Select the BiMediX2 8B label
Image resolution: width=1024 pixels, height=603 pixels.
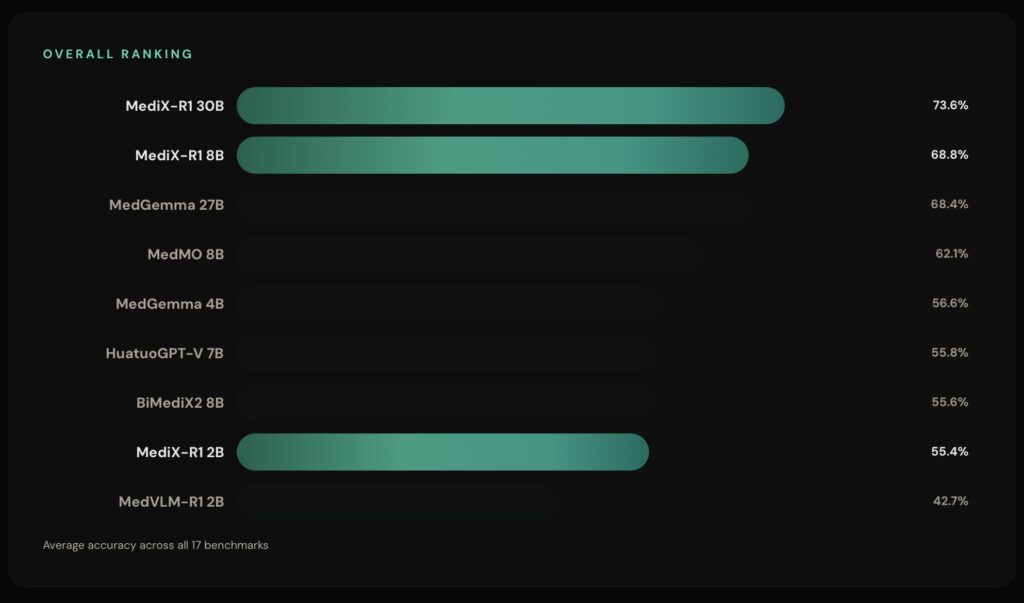[x=179, y=403]
